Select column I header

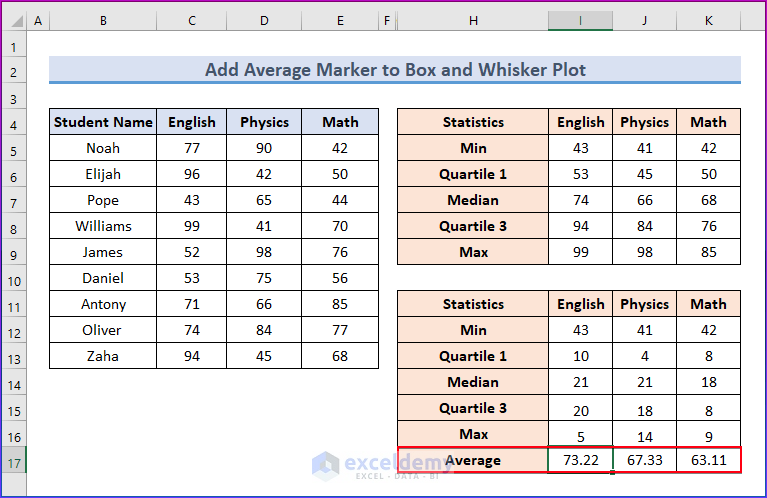click(580, 21)
